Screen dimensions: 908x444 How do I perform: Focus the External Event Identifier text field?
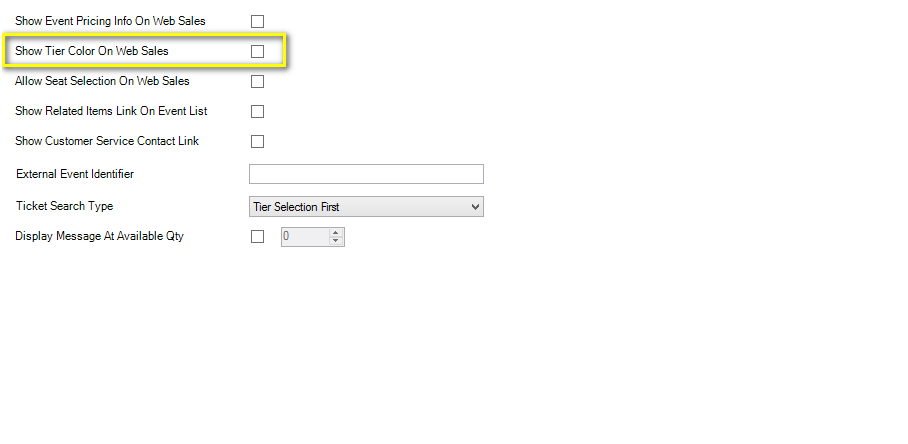[x=366, y=174]
